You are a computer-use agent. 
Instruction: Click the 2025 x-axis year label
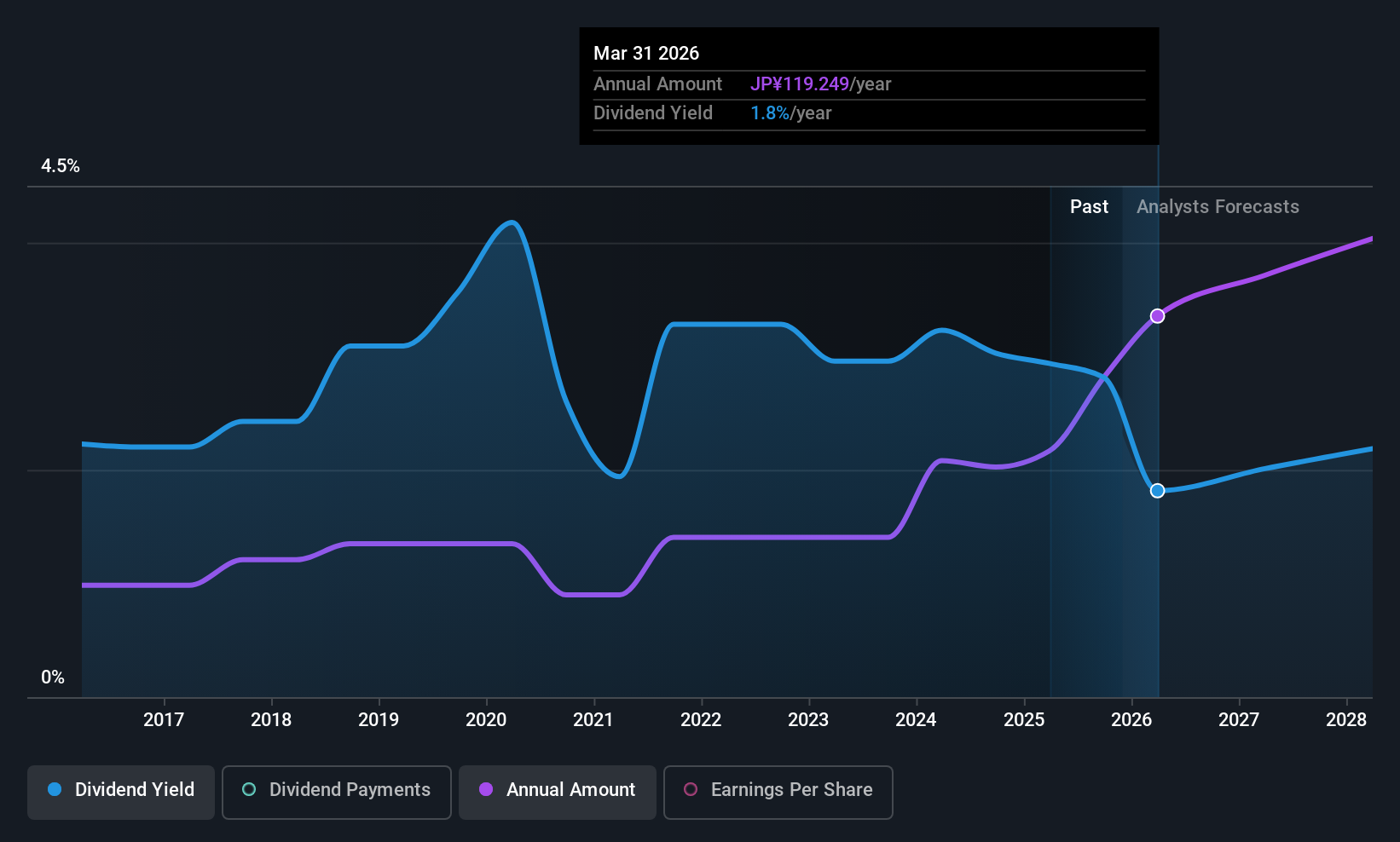1024,720
